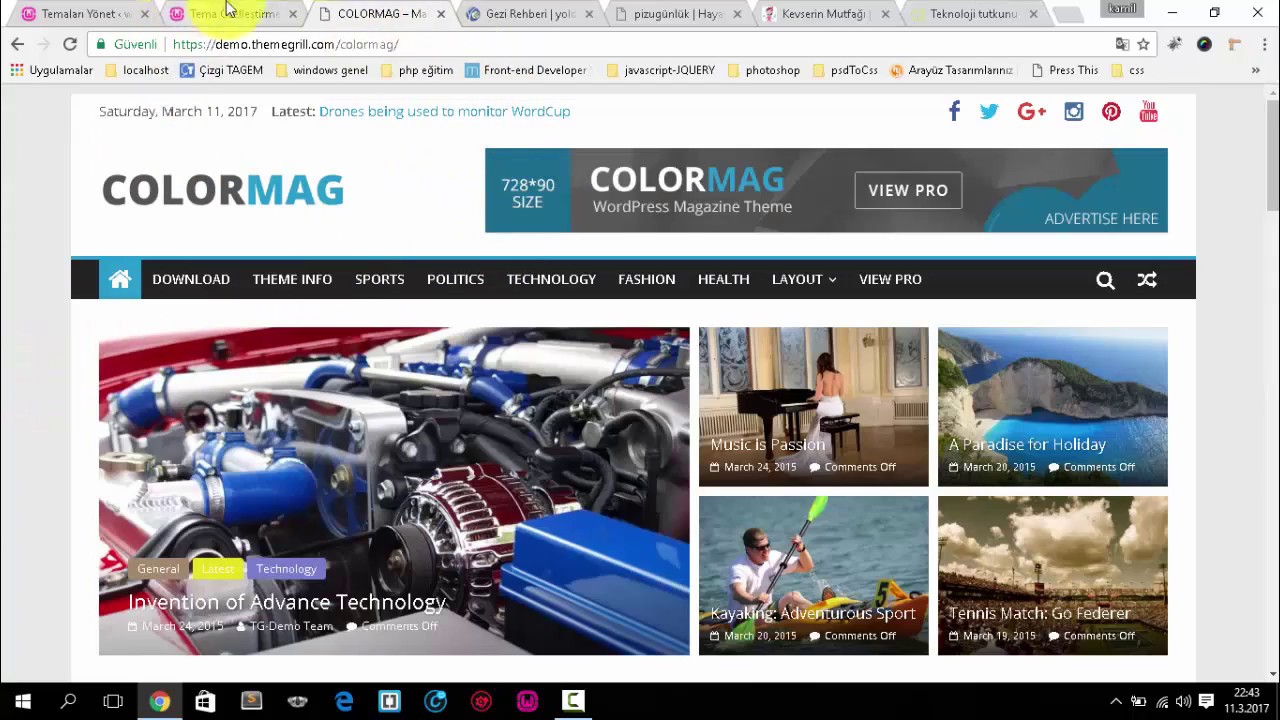Open the Facebook social icon
This screenshot has height=720, width=1280.
(x=954, y=111)
